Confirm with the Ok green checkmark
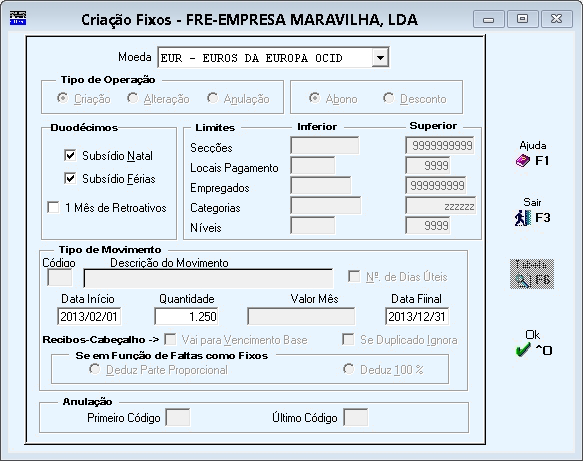Image resolution: width=583 pixels, height=461 pixels. 523,349
